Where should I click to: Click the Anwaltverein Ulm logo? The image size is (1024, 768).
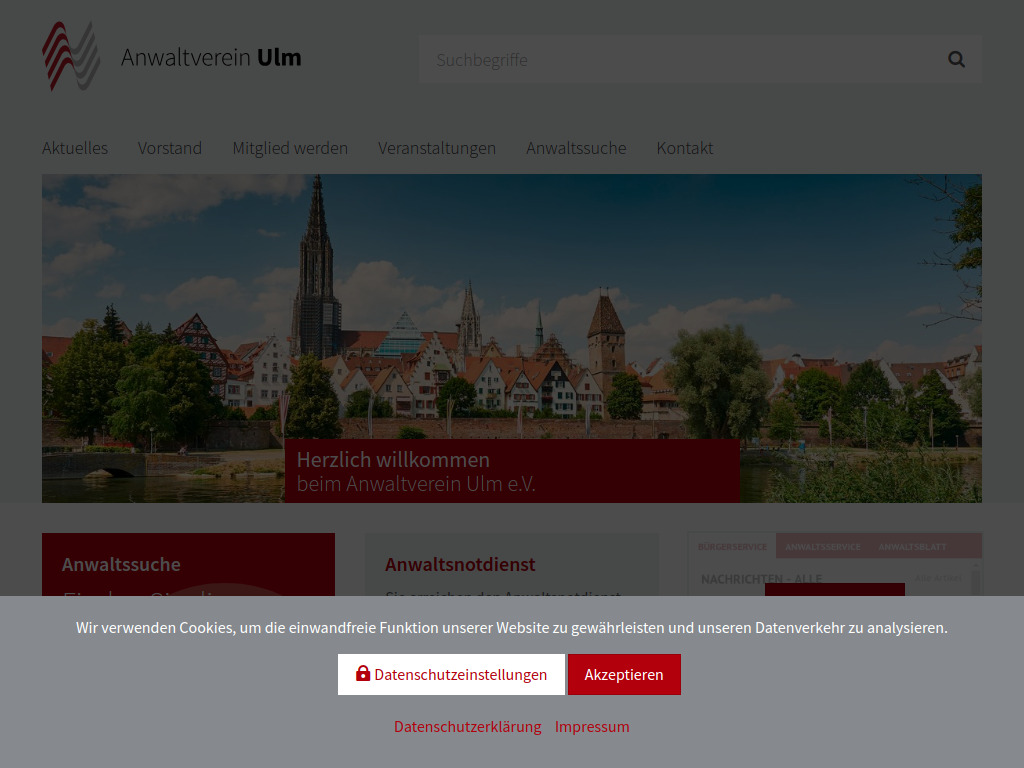click(x=71, y=56)
